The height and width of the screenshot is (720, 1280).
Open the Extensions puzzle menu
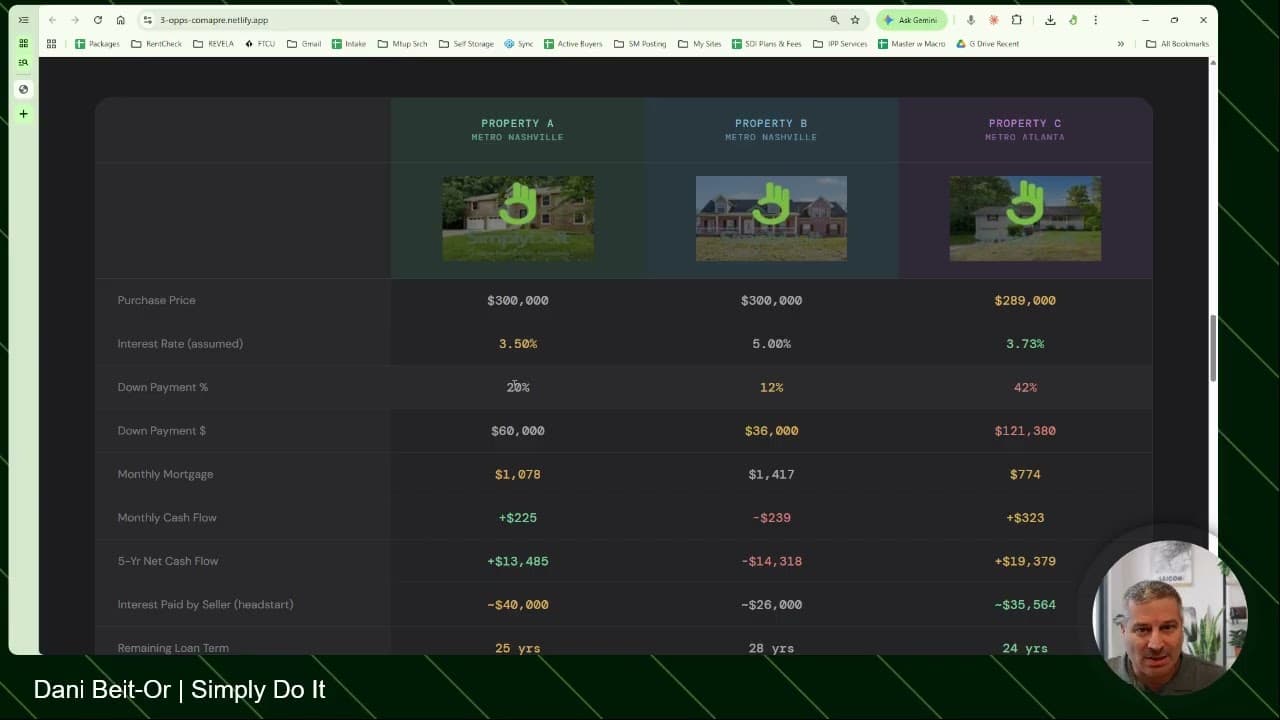(x=1017, y=20)
